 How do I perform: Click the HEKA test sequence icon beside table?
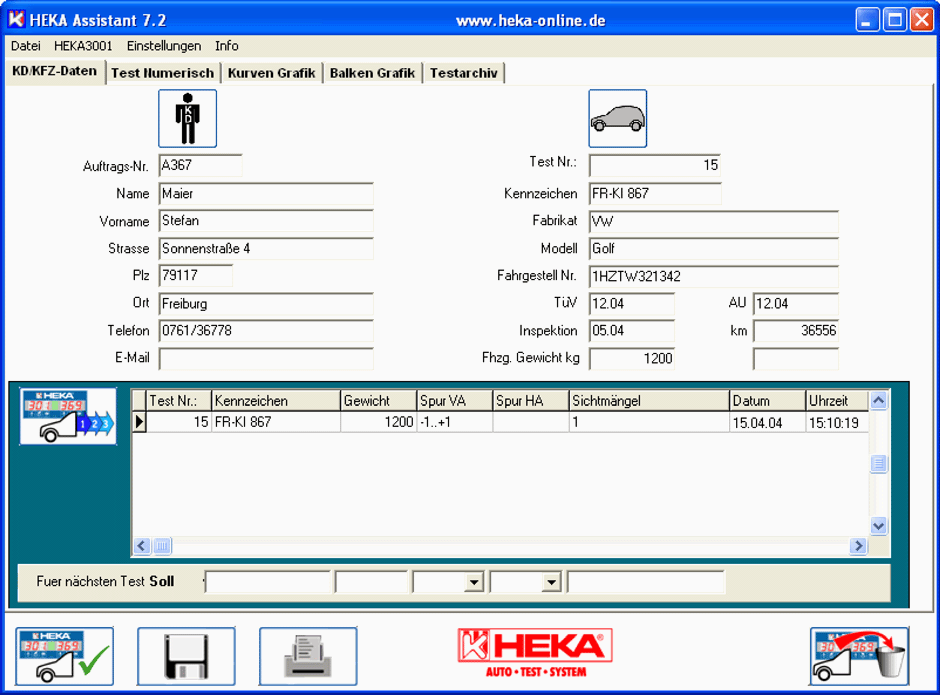[x=68, y=416]
